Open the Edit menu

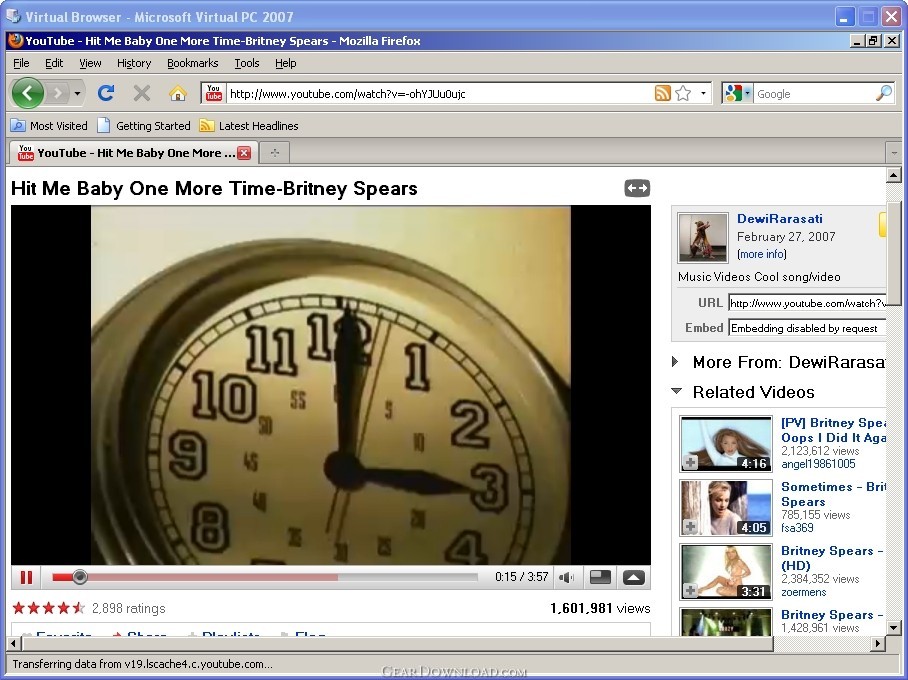coord(54,63)
